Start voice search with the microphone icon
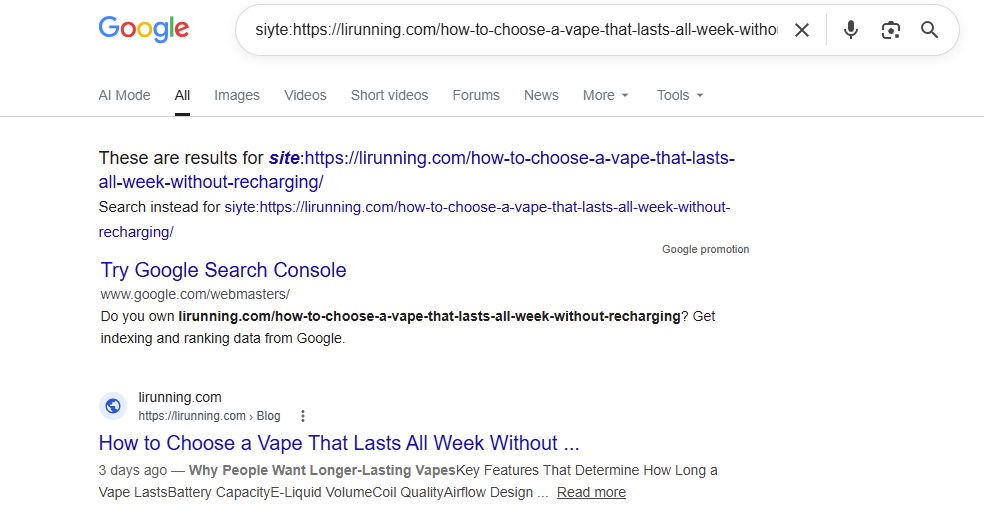 tap(850, 30)
